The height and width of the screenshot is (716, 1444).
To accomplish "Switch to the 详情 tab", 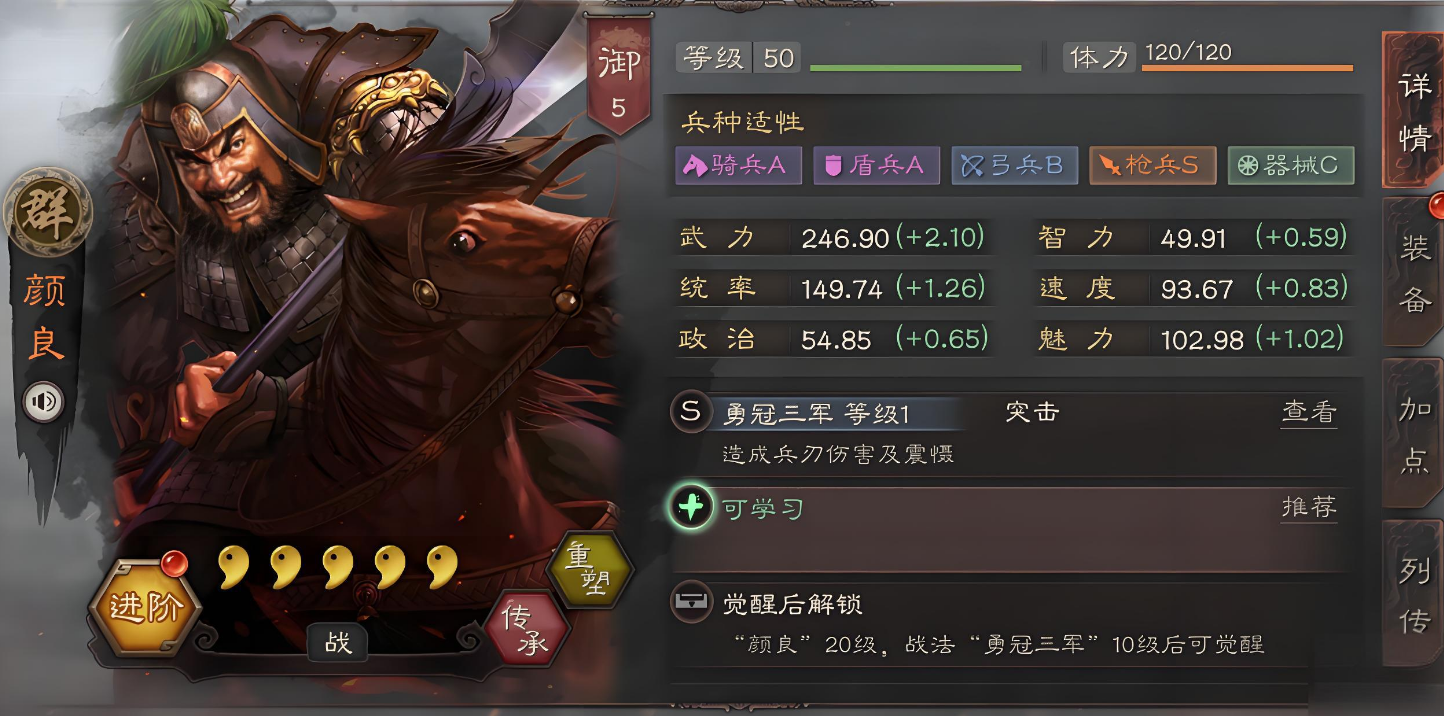I will (x=1413, y=111).
